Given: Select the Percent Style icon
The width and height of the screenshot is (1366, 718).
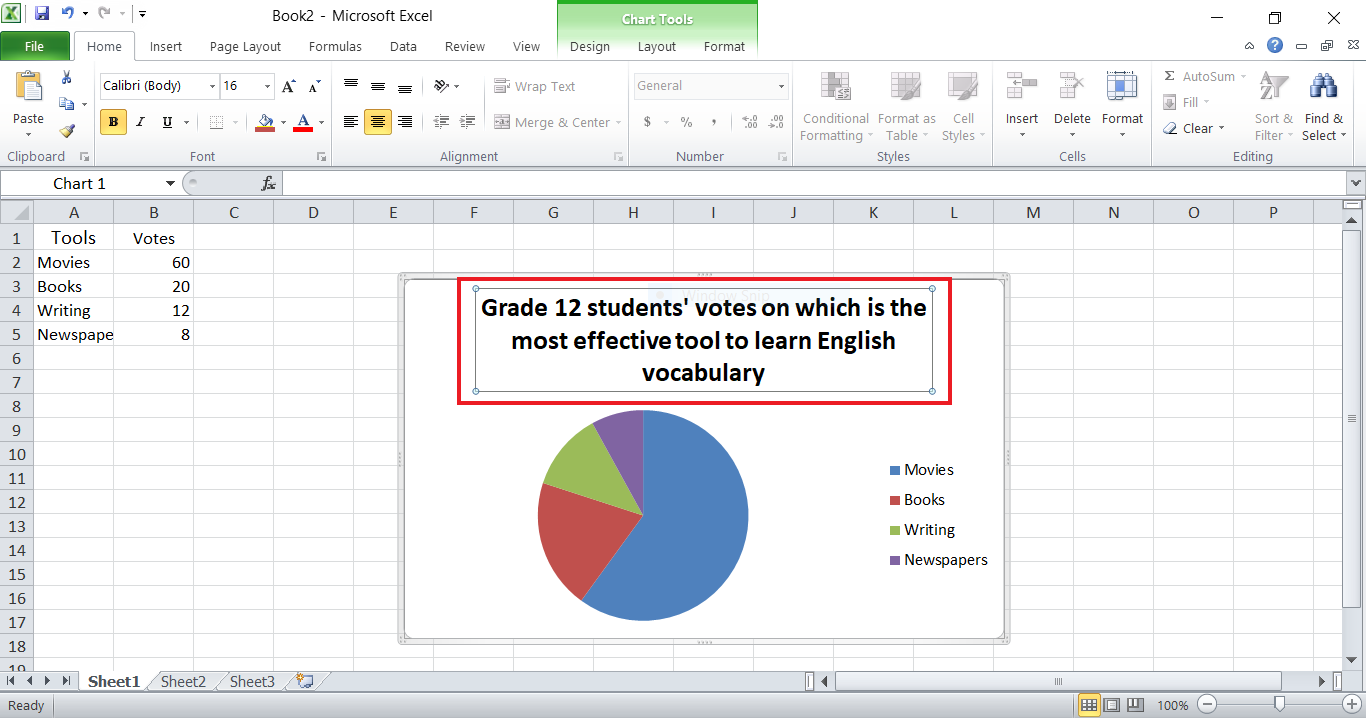Looking at the screenshot, I should coord(686,122).
